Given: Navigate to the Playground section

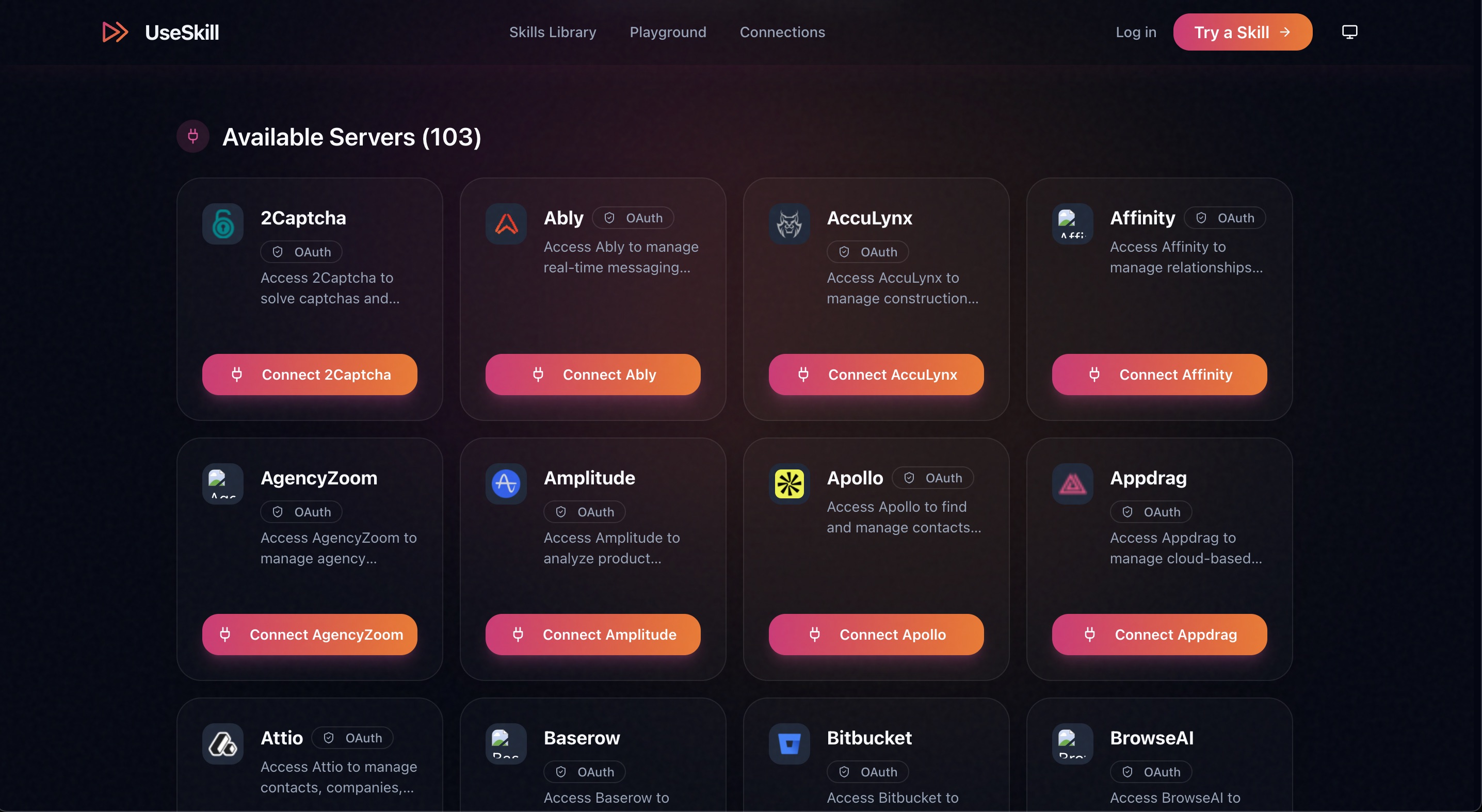Looking at the screenshot, I should [668, 32].
